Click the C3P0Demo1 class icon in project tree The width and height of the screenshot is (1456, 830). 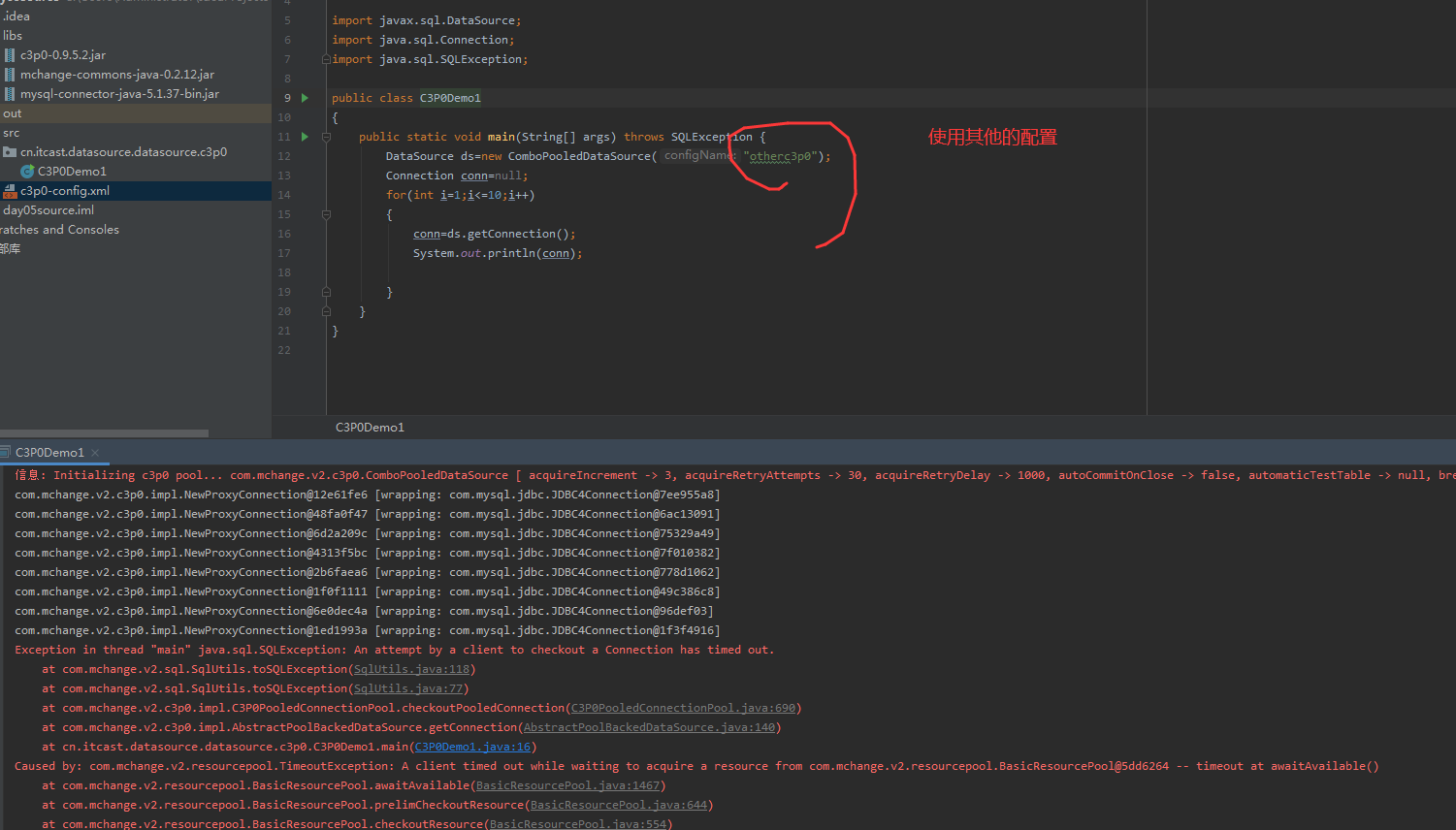tap(27, 172)
